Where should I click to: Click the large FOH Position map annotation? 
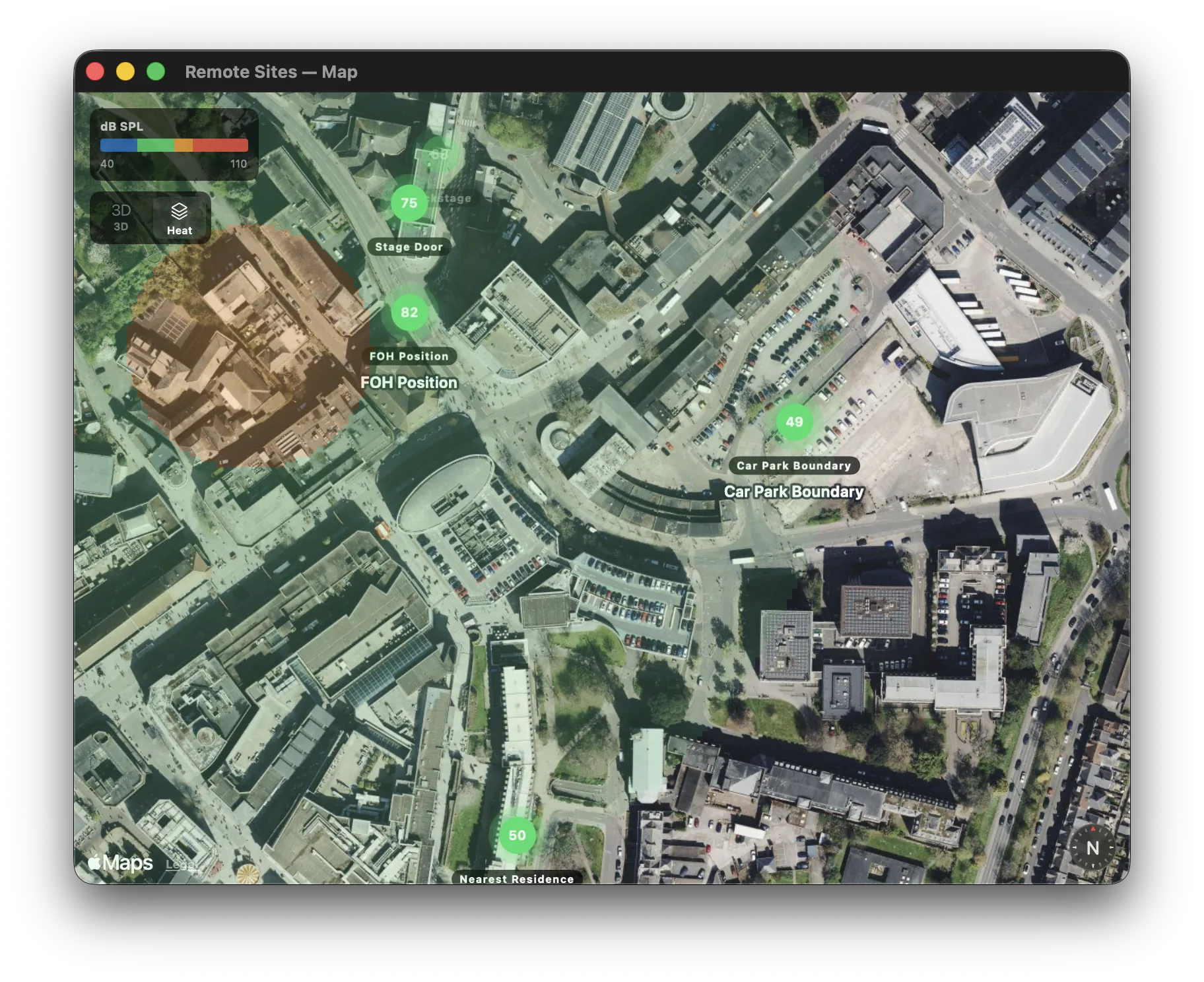(409, 383)
